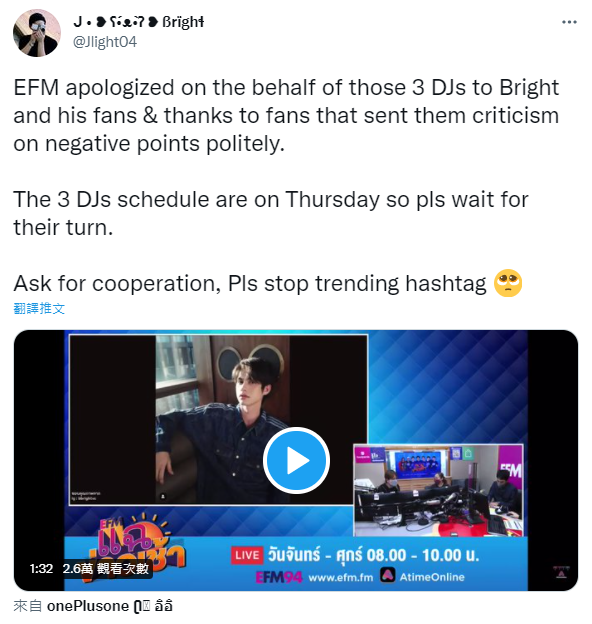Viewport: 592px width, 624px height.
Task: Play the embedded tweet video
Action: tap(296, 460)
